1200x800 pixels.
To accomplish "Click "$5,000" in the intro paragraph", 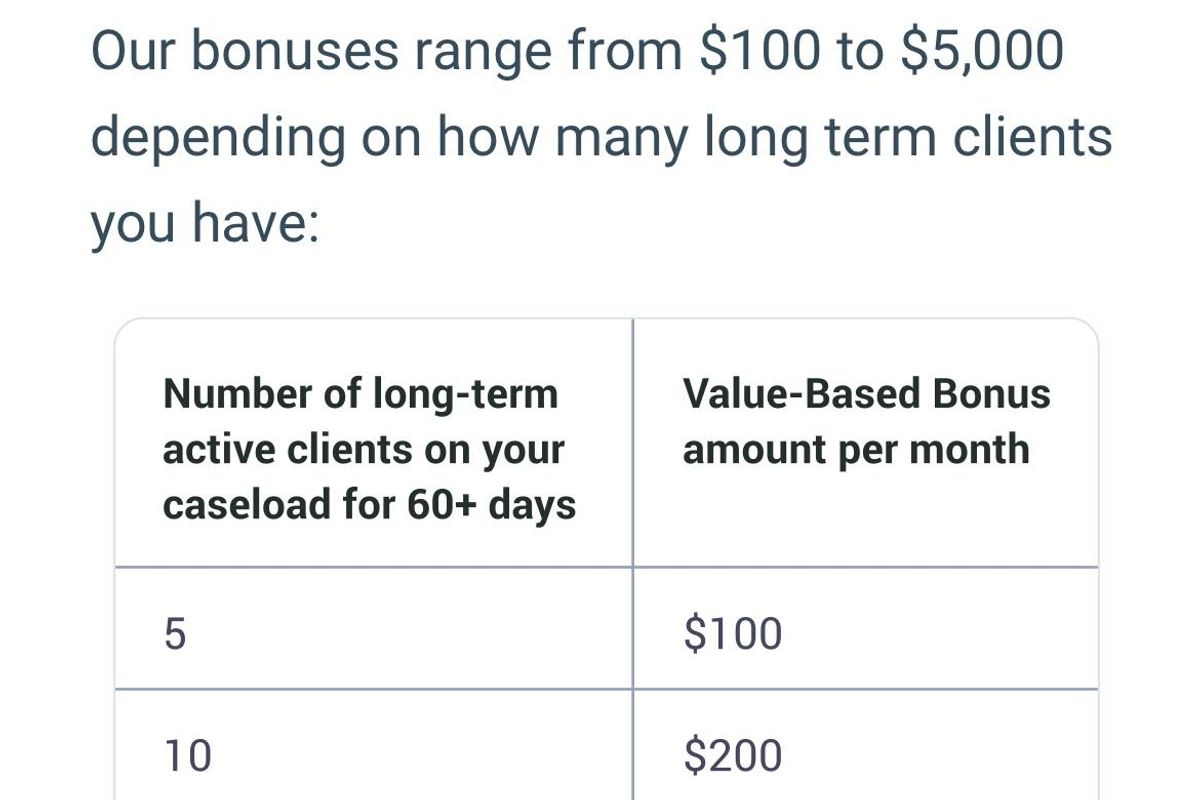I will click(981, 51).
